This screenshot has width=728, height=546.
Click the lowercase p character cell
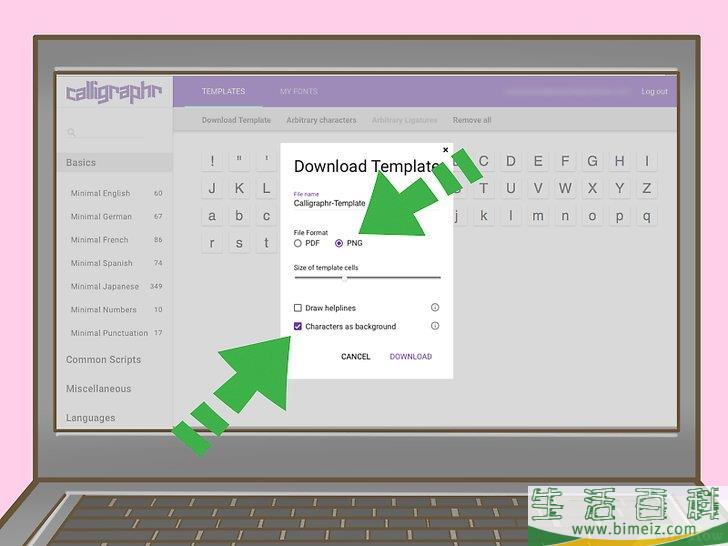pyautogui.click(x=619, y=216)
